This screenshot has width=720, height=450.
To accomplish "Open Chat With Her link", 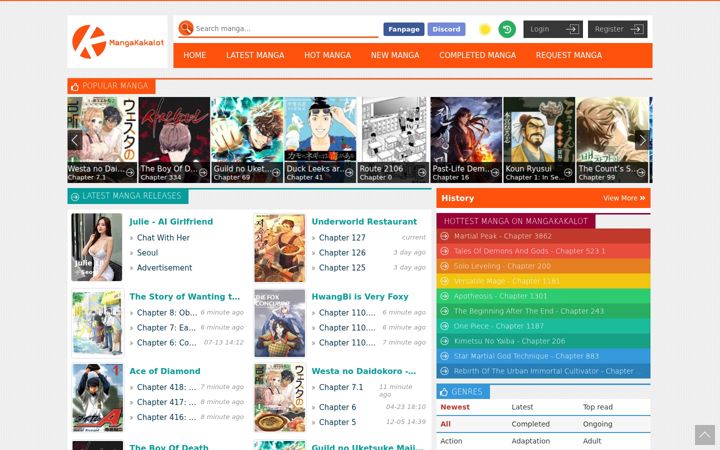I will [163, 237].
